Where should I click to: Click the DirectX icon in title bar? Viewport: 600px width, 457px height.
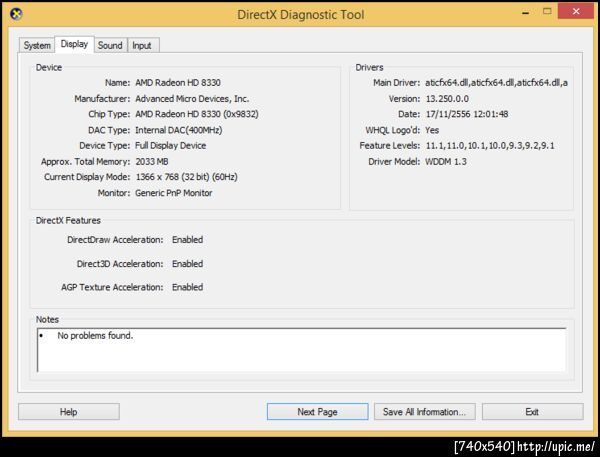coord(16,14)
